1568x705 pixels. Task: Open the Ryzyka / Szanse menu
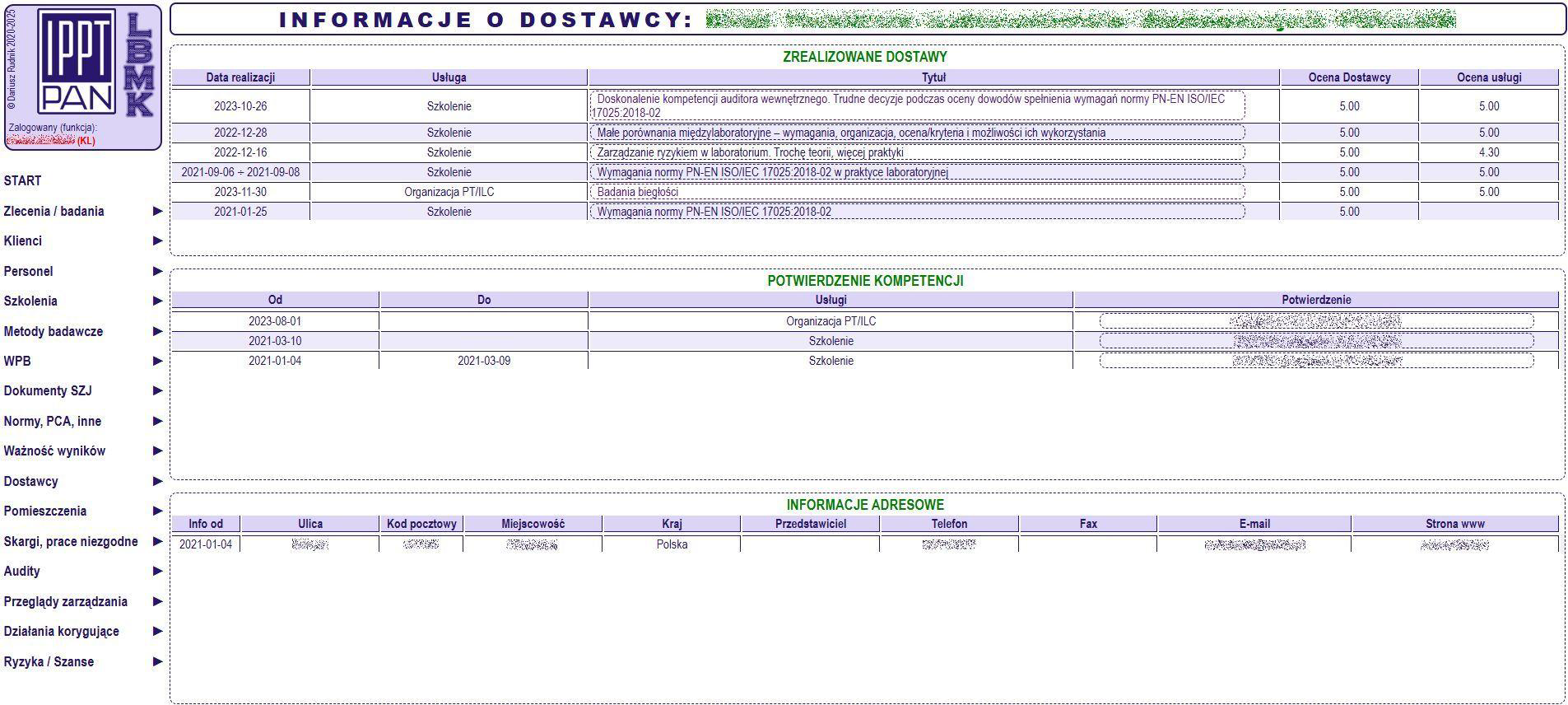tap(49, 662)
